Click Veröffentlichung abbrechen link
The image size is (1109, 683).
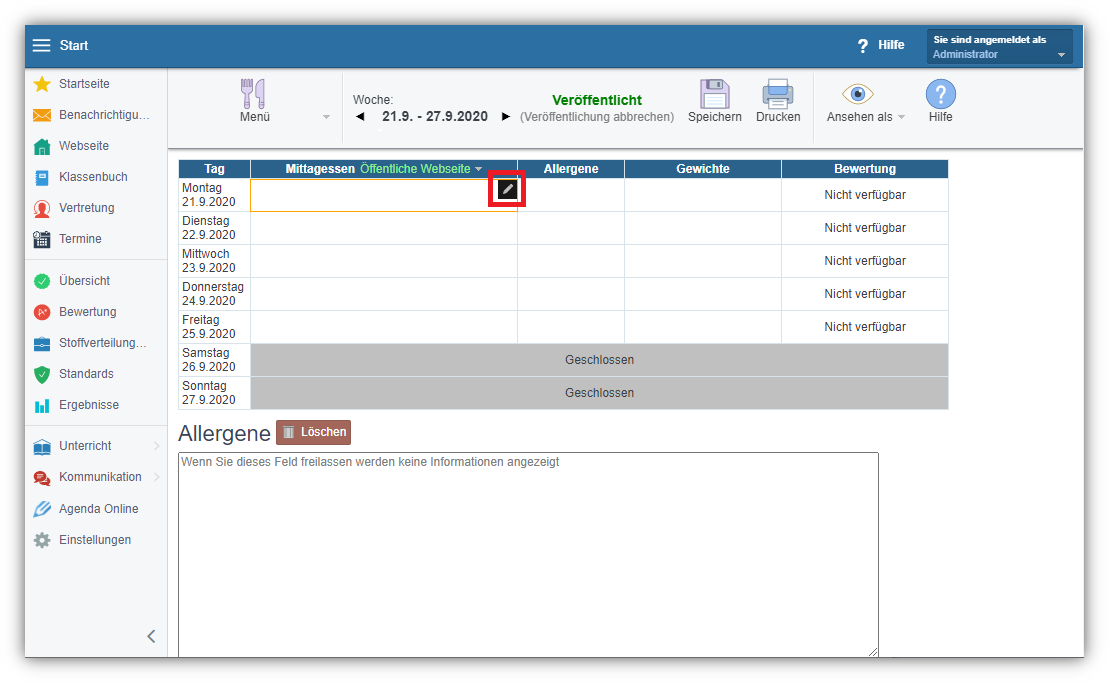(x=597, y=117)
